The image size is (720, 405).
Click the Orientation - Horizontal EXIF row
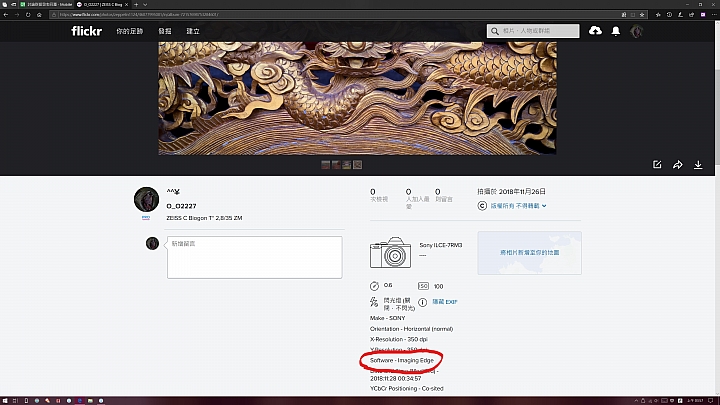point(411,329)
